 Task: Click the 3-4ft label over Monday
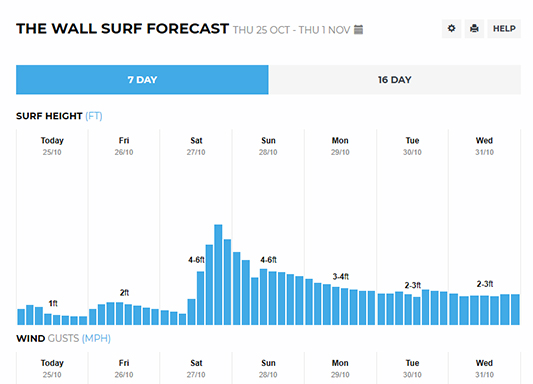(341, 276)
